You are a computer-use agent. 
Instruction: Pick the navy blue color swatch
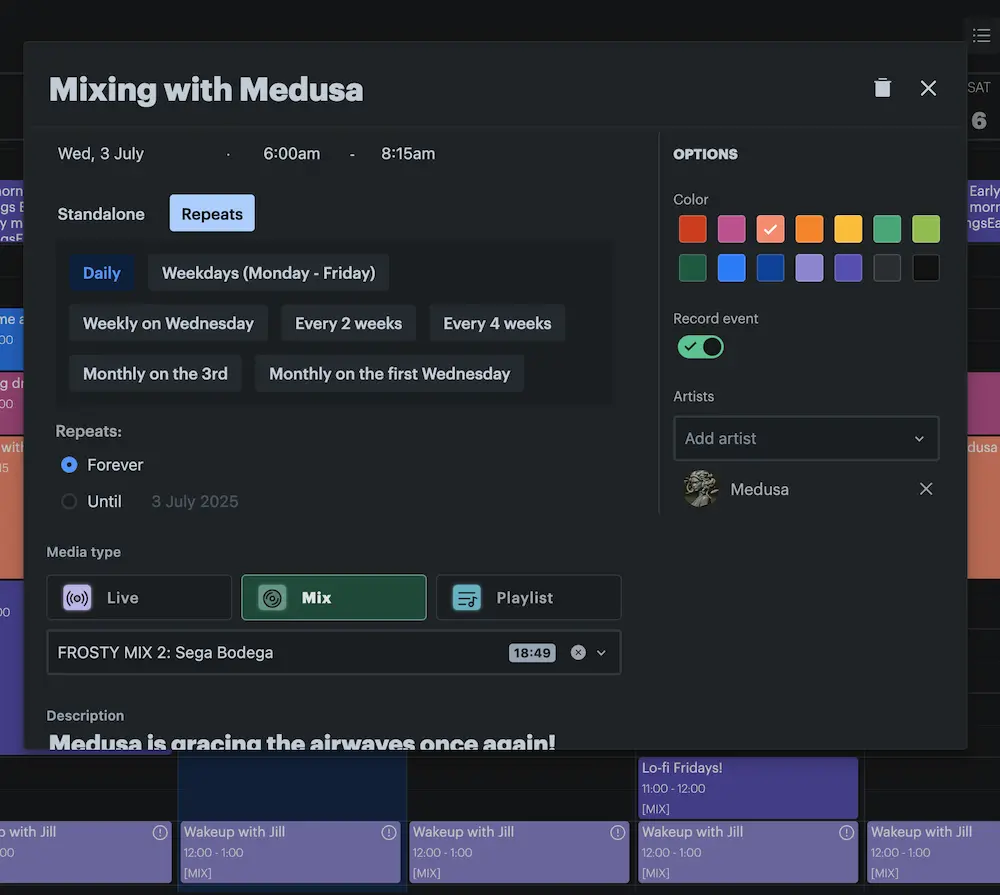[x=770, y=268]
